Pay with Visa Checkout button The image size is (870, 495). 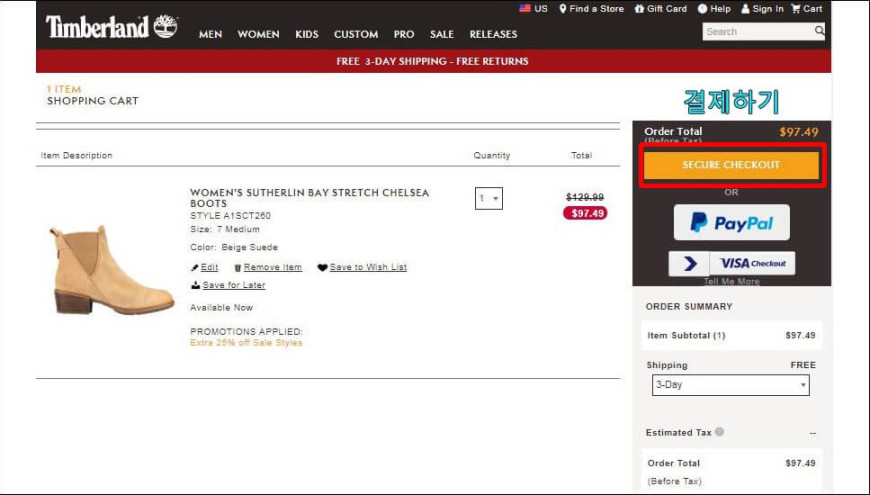click(x=732, y=264)
